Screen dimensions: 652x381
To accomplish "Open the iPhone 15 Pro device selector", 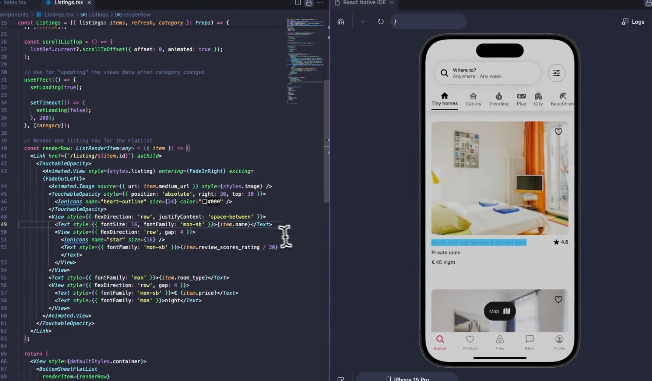I will click(408, 378).
